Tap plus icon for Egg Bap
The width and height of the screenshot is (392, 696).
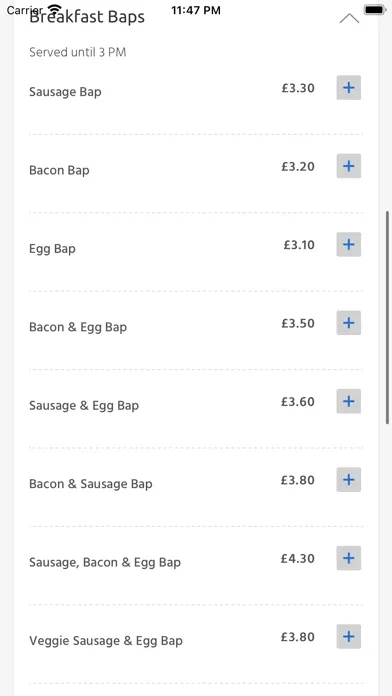[348, 245]
